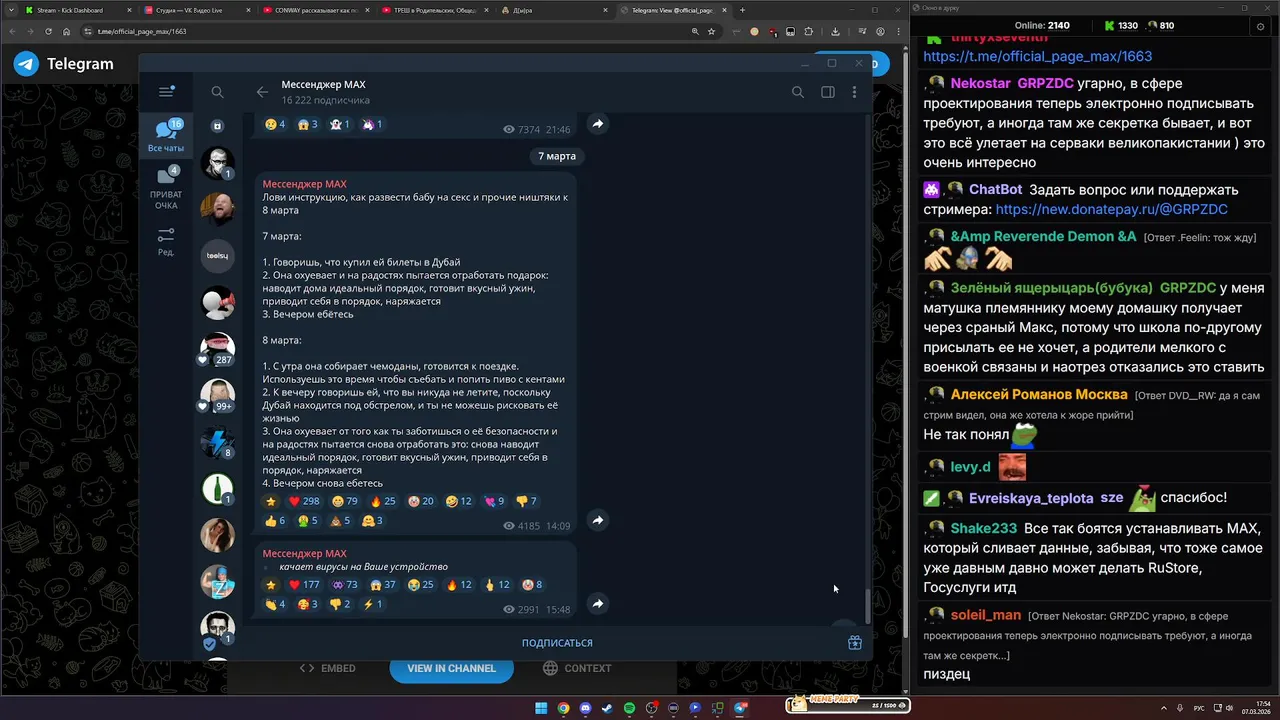The image size is (1280, 720).
Task: Bookmark this page with the star icon
Action: (x=711, y=31)
